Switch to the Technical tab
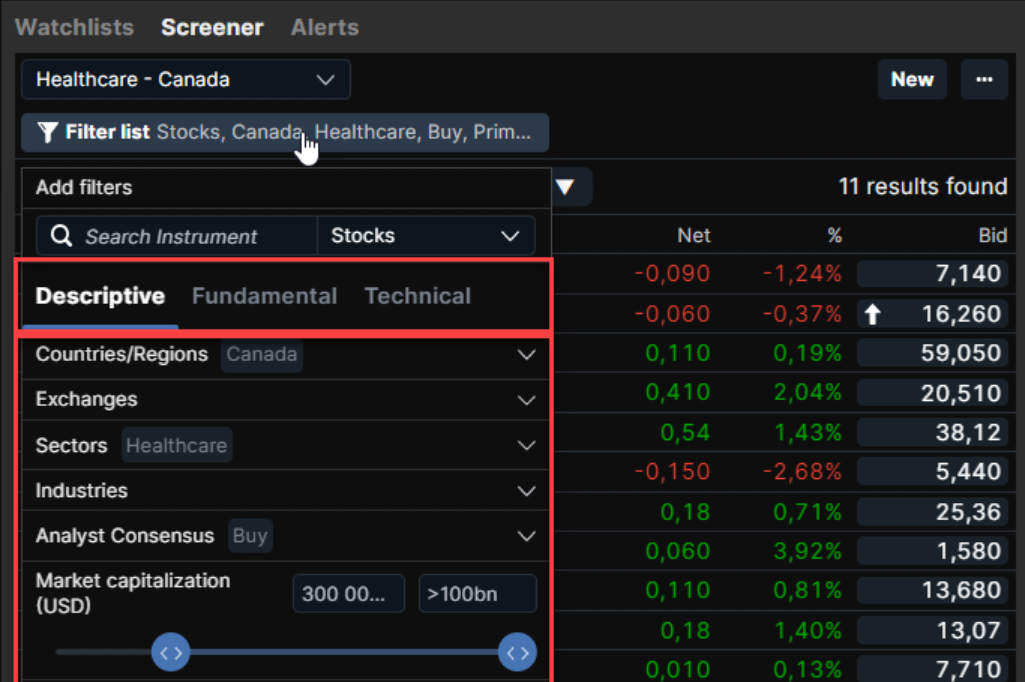Viewport: 1025px width, 682px height. [417, 296]
